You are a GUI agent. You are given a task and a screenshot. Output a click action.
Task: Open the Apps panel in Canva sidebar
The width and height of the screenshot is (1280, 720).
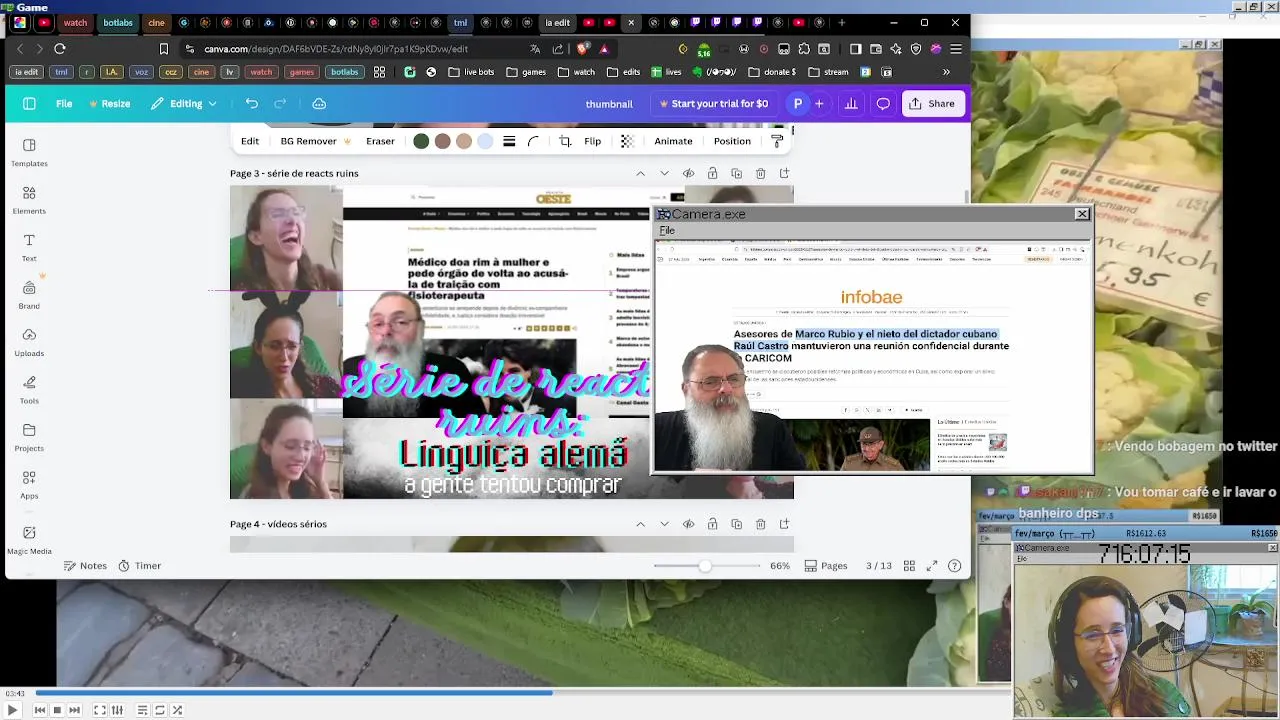[x=29, y=485]
